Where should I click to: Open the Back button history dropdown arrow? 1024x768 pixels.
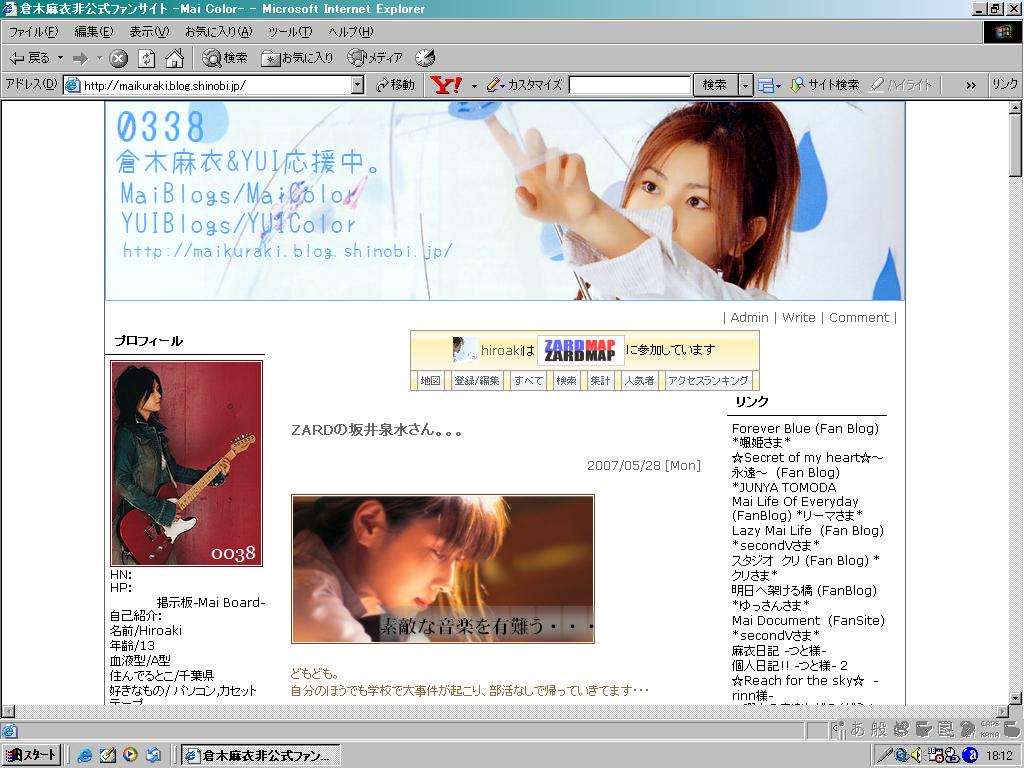[x=60, y=58]
